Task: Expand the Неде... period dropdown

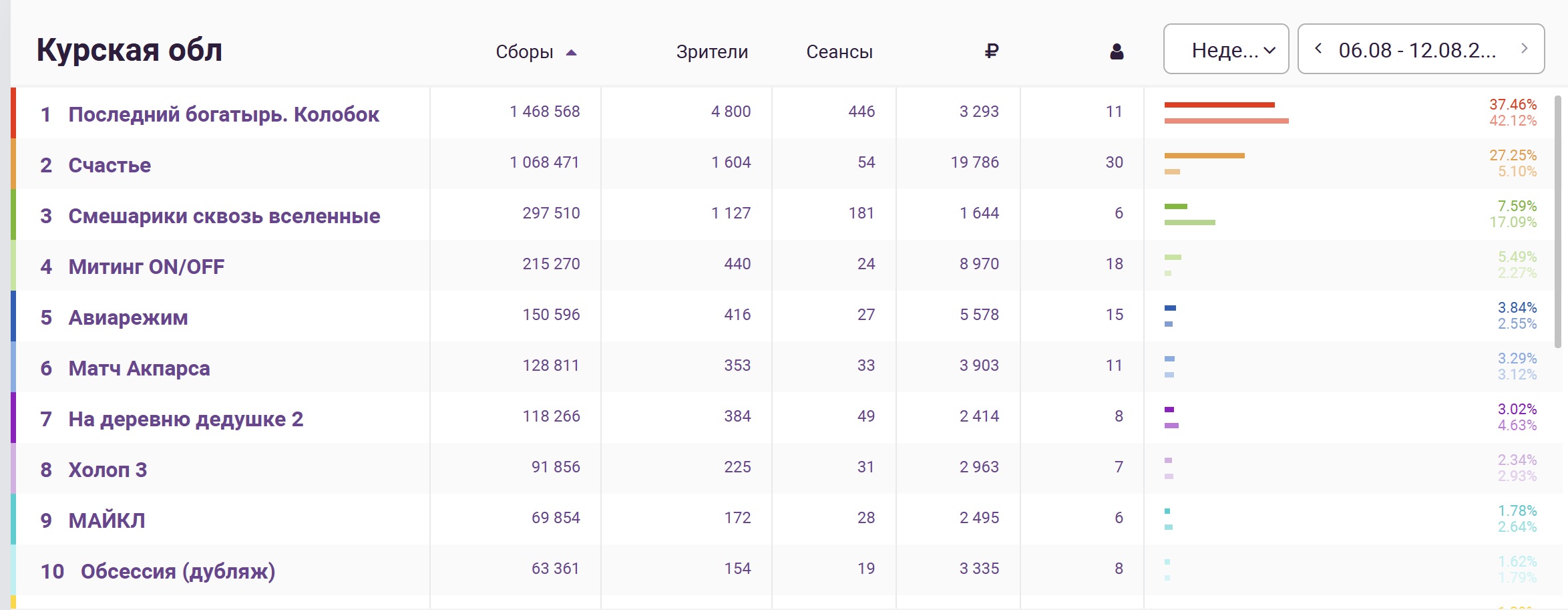Action: coord(1226,49)
